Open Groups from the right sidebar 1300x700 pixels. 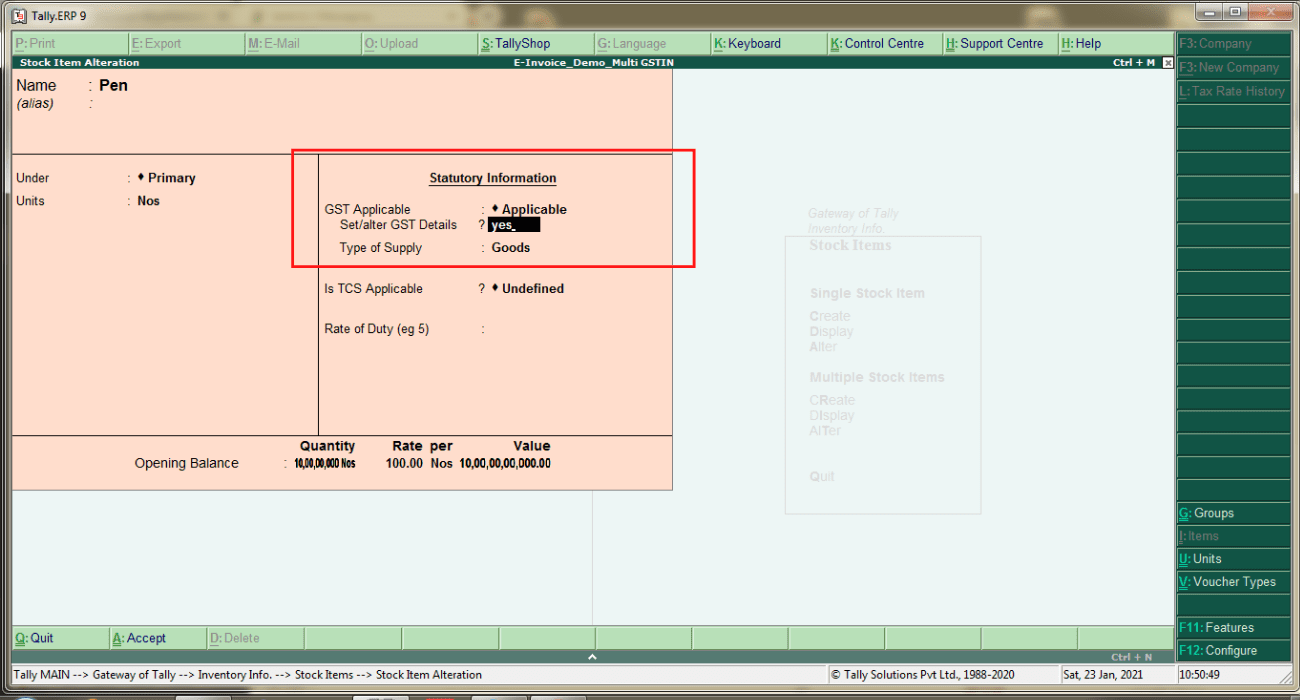(x=1233, y=513)
